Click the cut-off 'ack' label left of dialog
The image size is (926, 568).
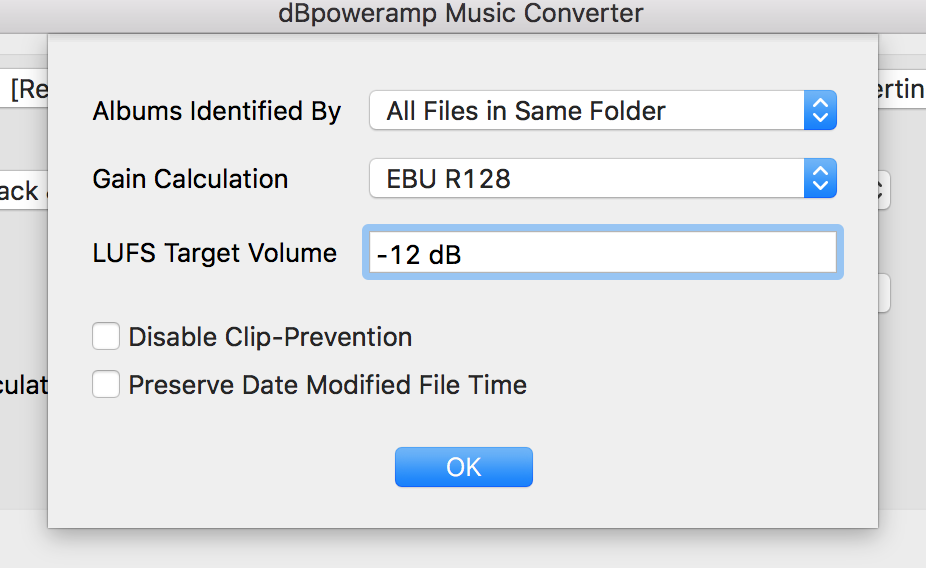click(20, 191)
